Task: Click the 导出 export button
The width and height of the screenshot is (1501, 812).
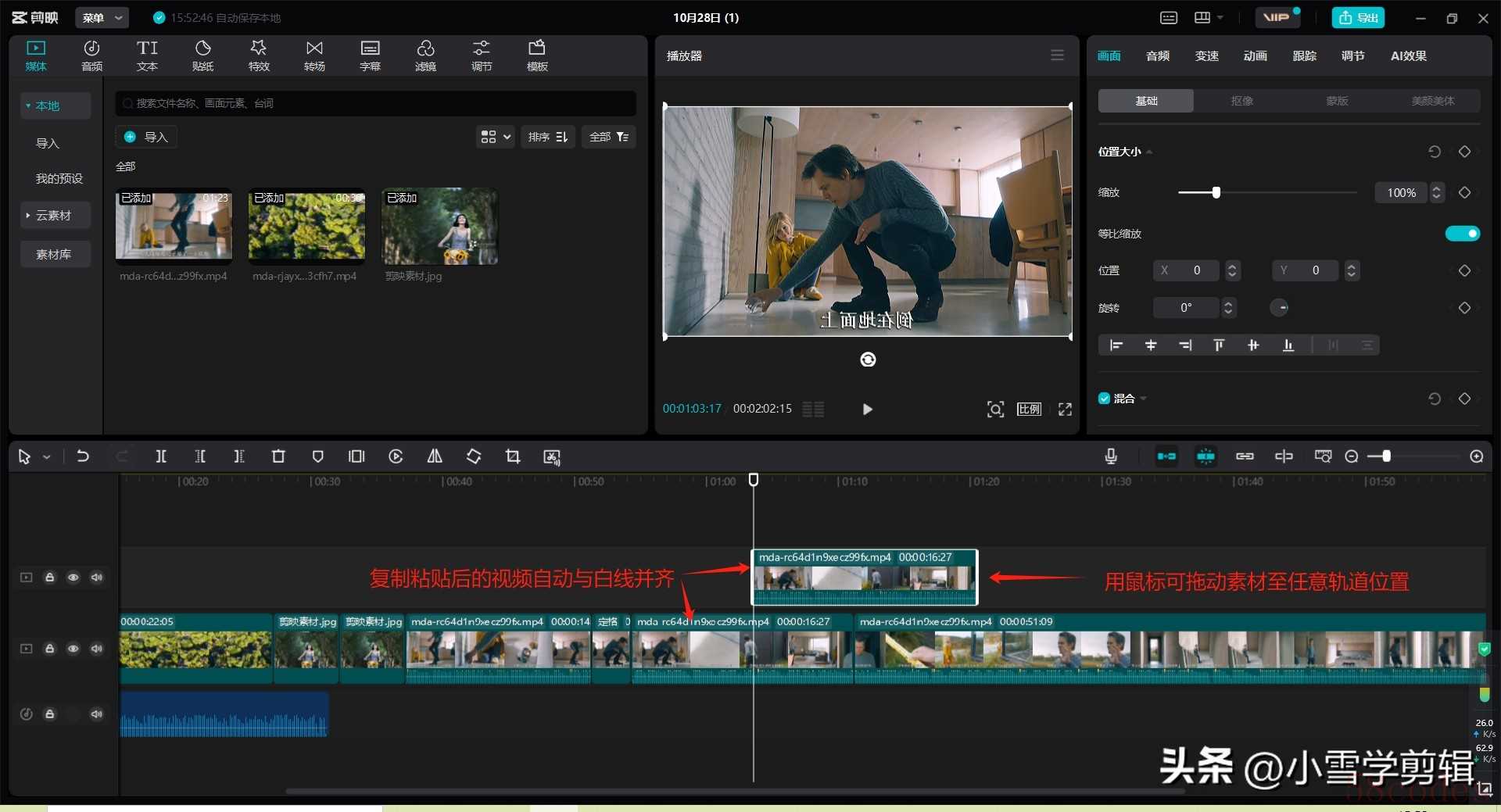Action: tap(1358, 17)
